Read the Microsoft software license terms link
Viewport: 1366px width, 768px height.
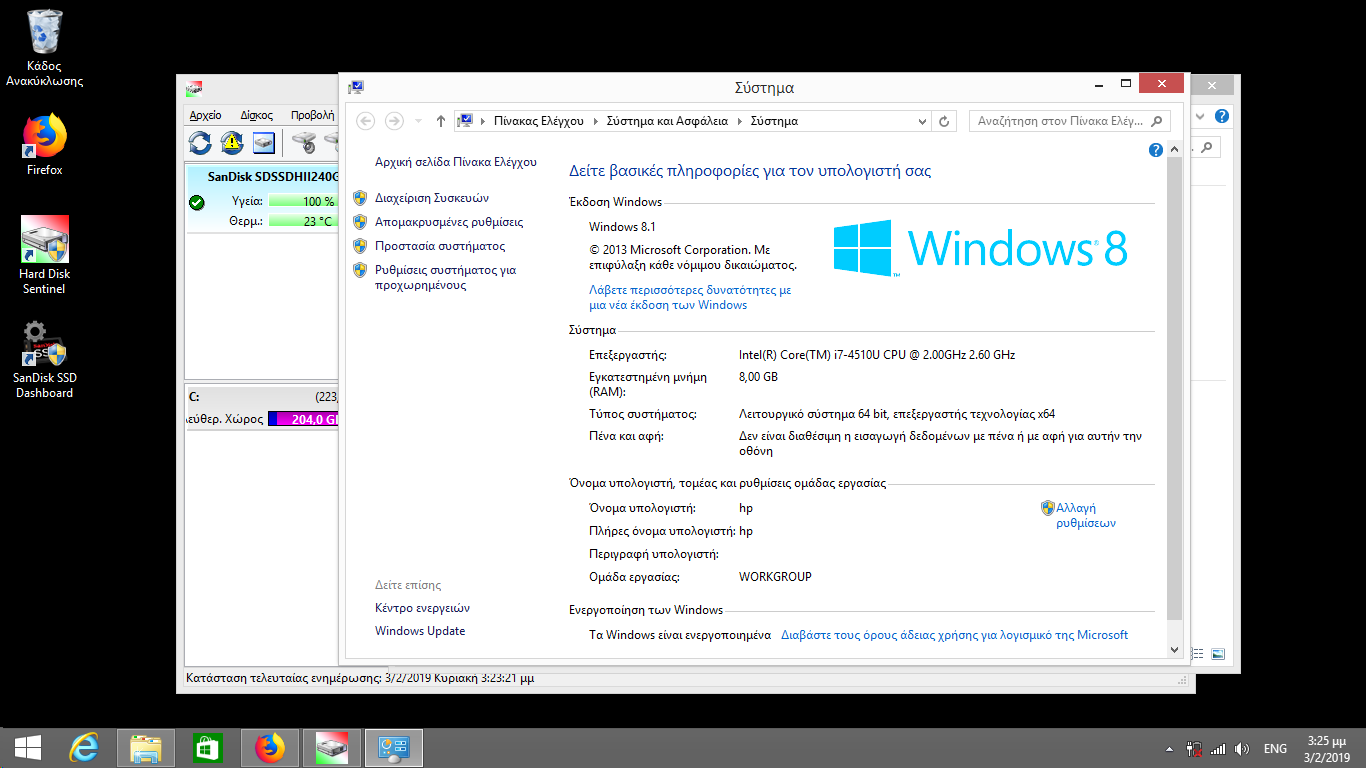pyautogui.click(x=954, y=635)
